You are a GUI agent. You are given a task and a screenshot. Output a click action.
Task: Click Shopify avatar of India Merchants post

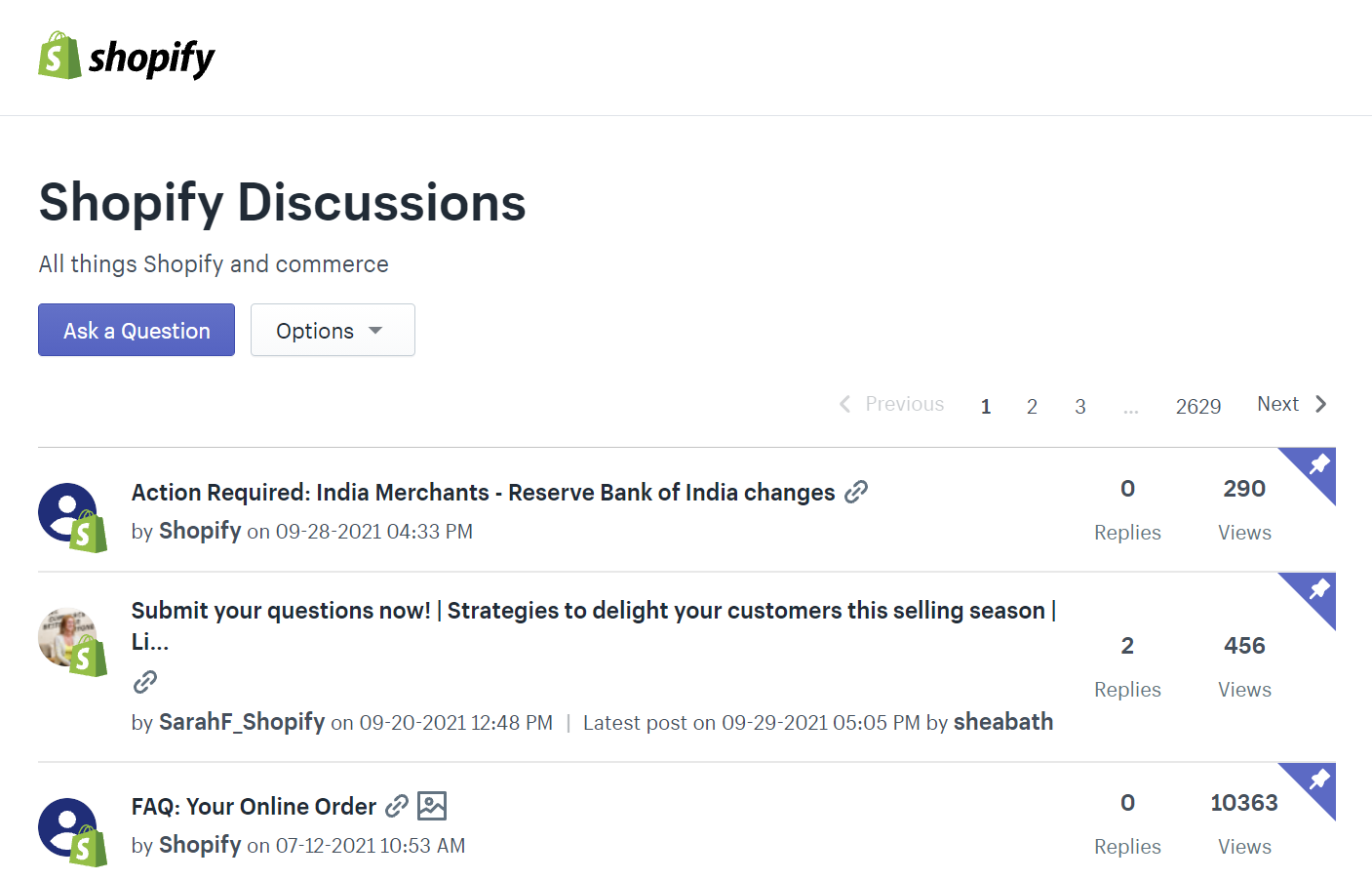72,517
